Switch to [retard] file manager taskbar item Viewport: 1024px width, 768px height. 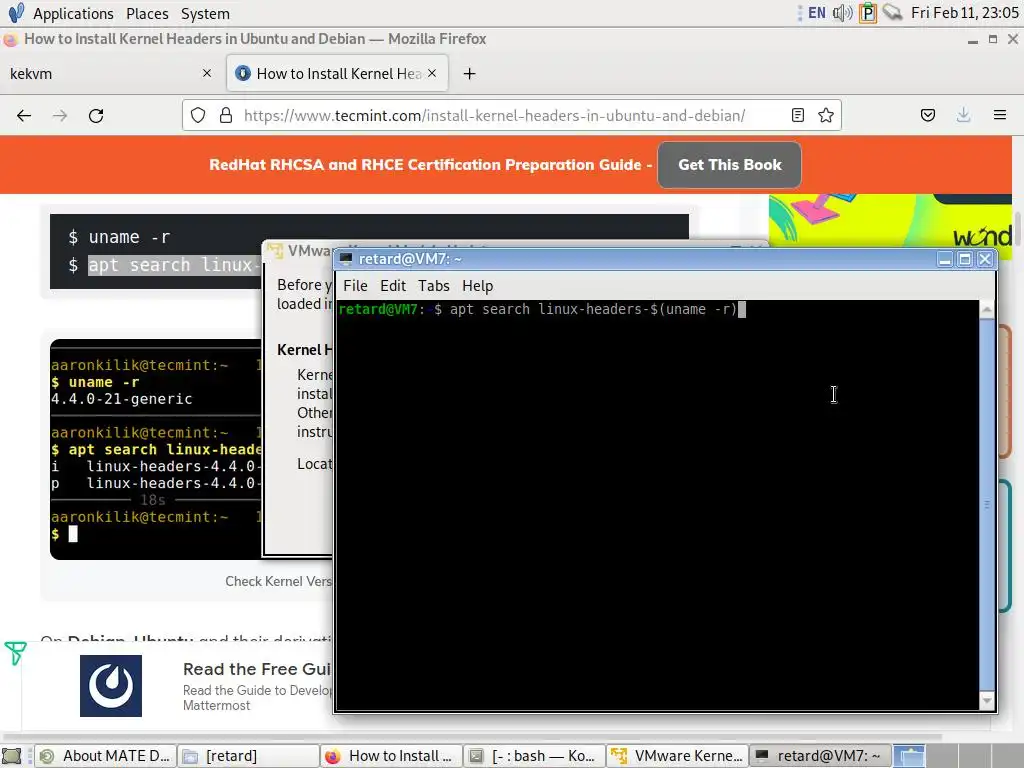coord(248,756)
